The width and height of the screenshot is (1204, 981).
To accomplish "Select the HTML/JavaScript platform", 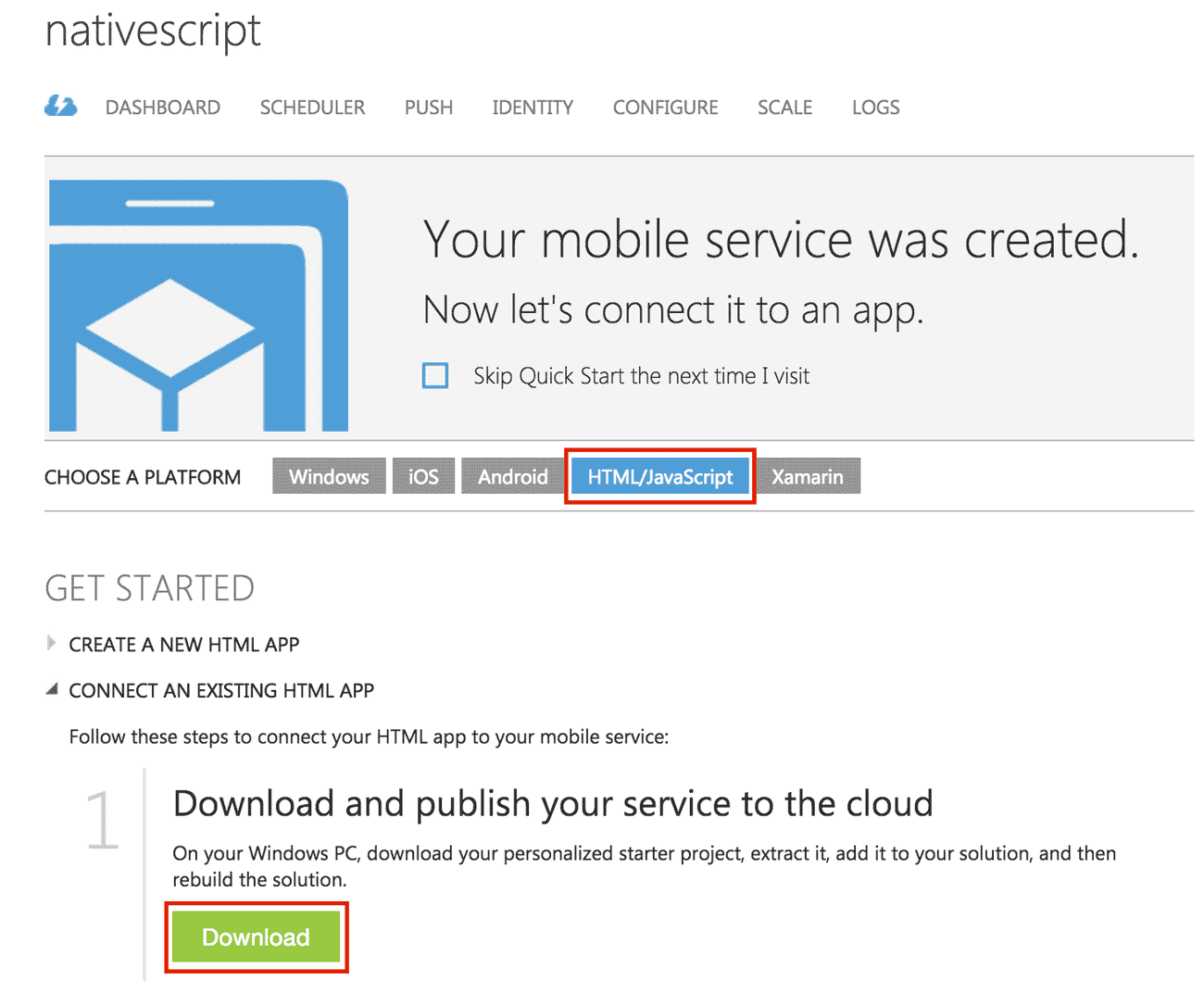I will point(658,476).
